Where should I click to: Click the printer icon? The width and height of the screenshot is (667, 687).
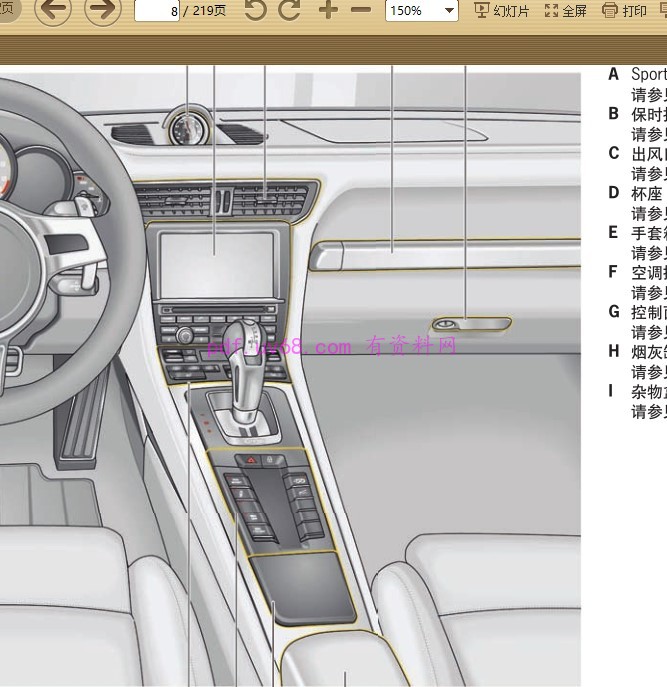(x=610, y=11)
